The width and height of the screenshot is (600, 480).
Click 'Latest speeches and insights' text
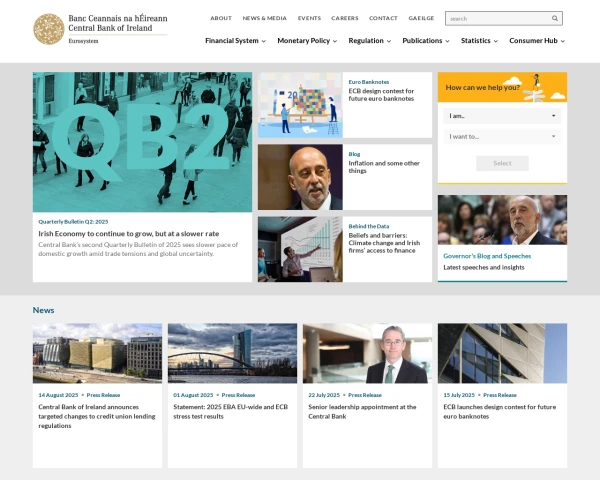point(484,267)
